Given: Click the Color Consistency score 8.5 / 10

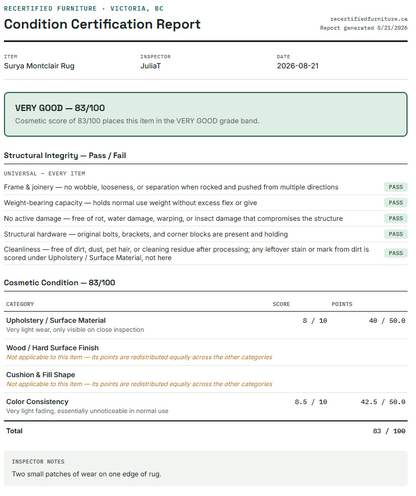Looking at the screenshot, I should (x=311, y=402).
